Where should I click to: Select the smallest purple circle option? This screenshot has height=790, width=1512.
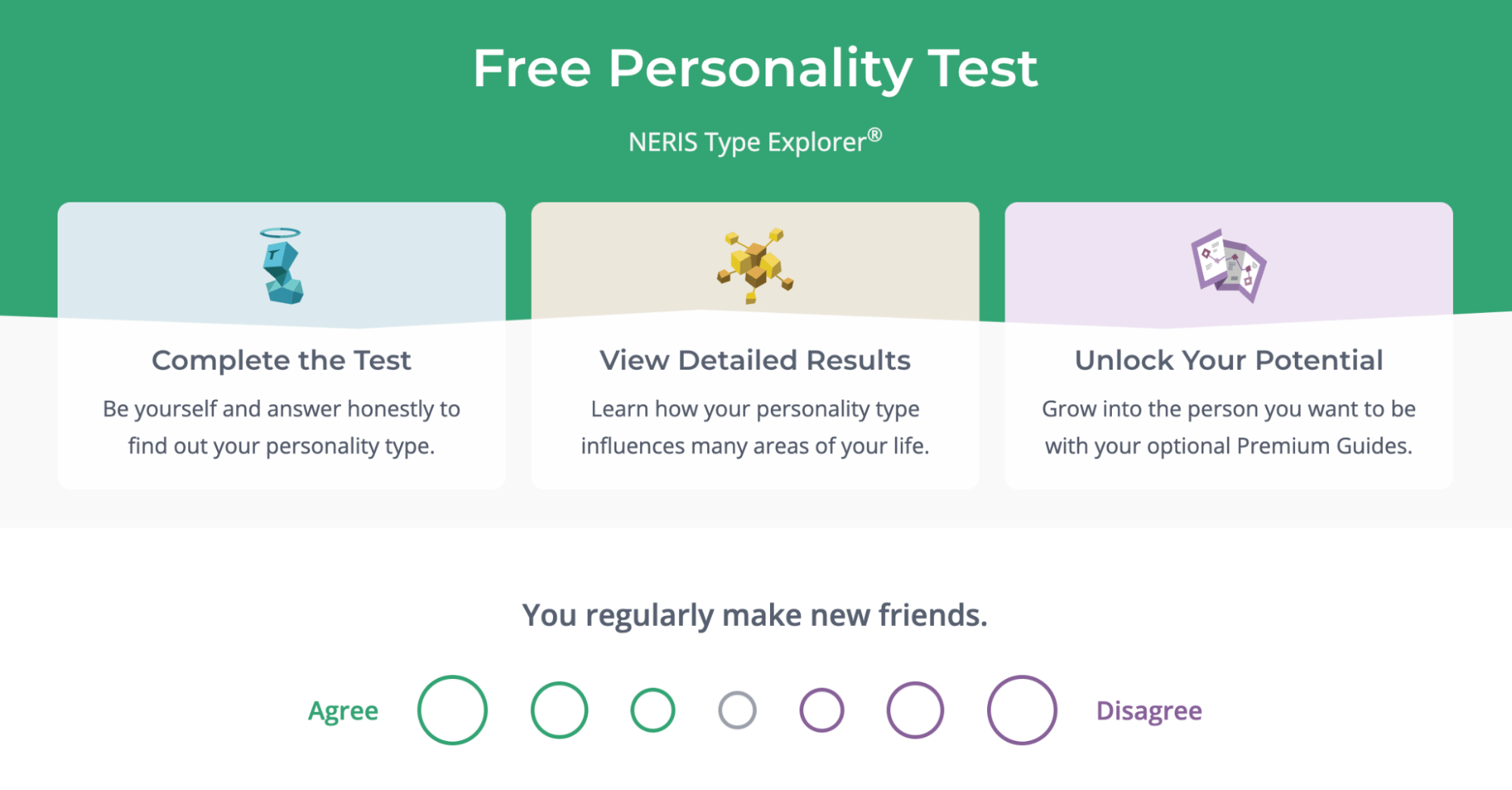[821, 710]
